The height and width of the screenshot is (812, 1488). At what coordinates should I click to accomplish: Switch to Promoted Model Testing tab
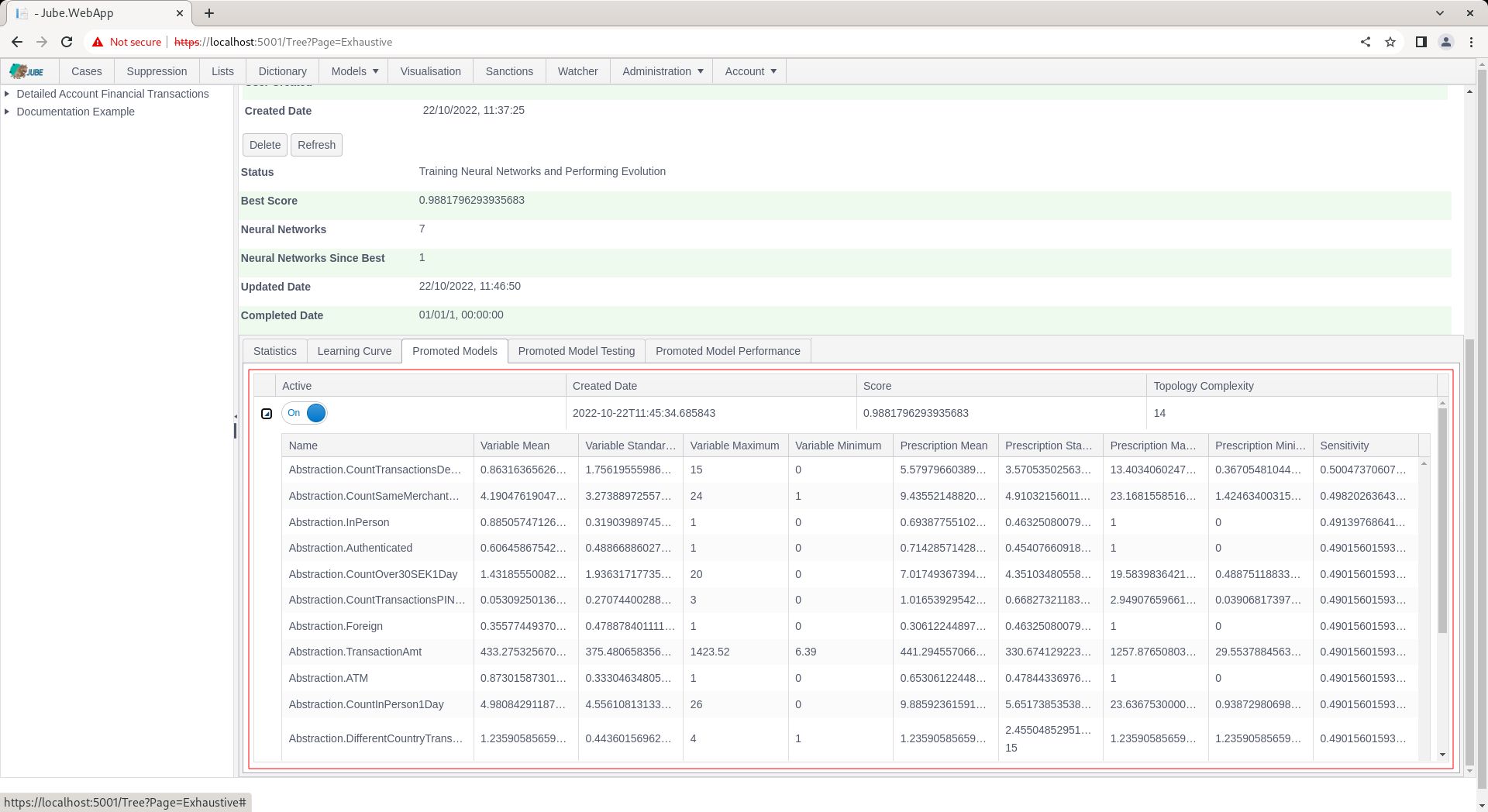point(577,351)
